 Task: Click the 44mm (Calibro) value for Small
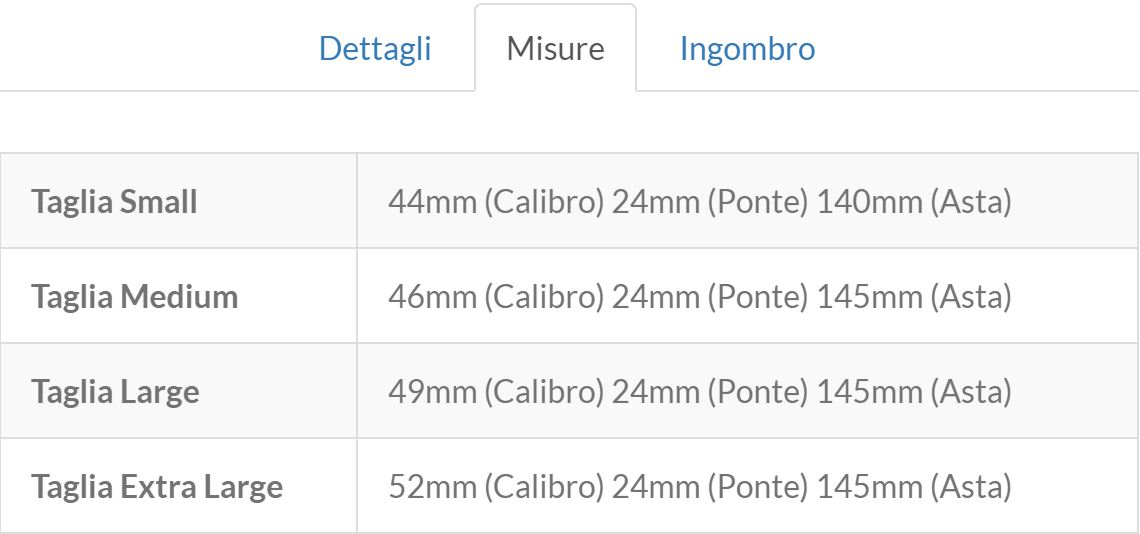[x=495, y=202]
